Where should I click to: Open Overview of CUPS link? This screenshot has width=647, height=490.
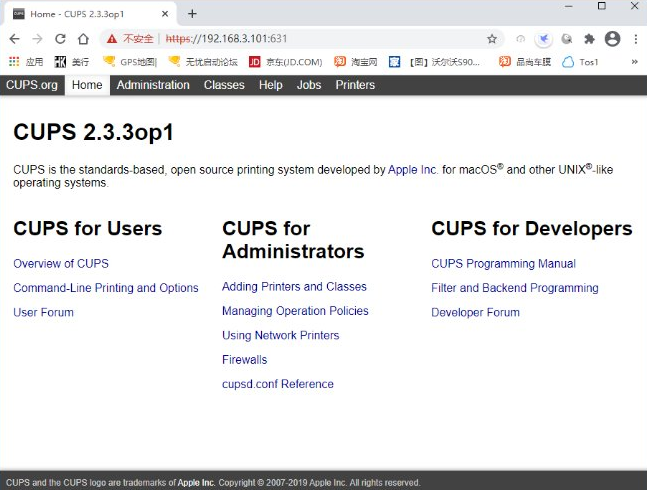click(x=61, y=264)
